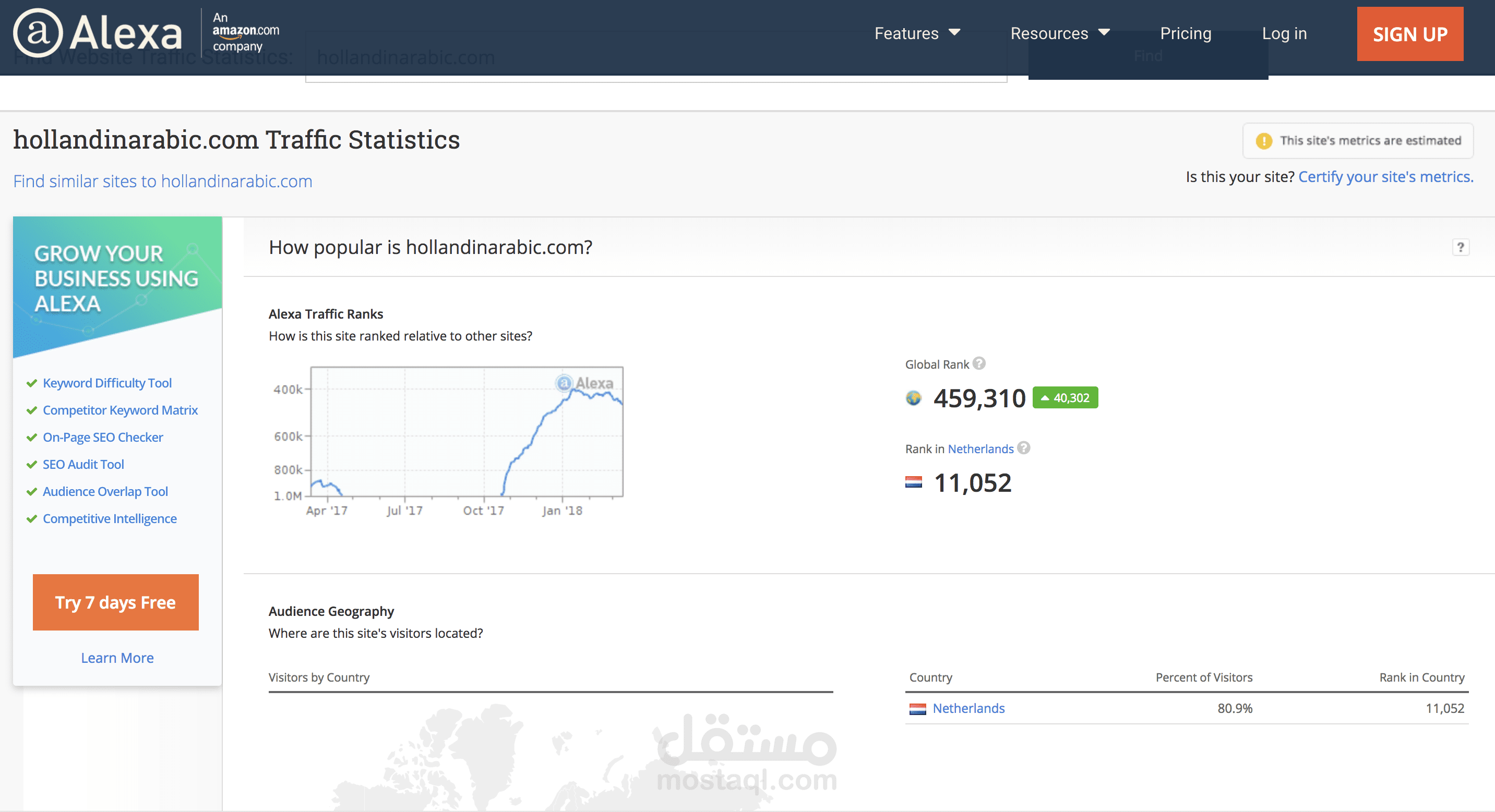
Task: Open SEO Audit Tool link
Action: point(83,465)
